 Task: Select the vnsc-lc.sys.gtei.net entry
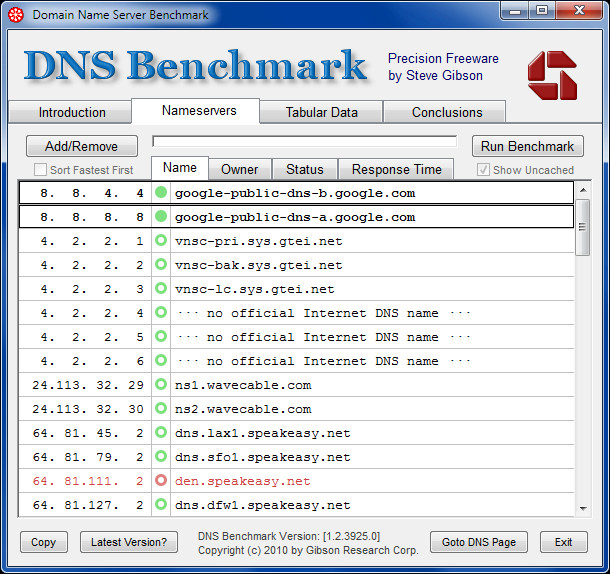[x=296, y=289]
